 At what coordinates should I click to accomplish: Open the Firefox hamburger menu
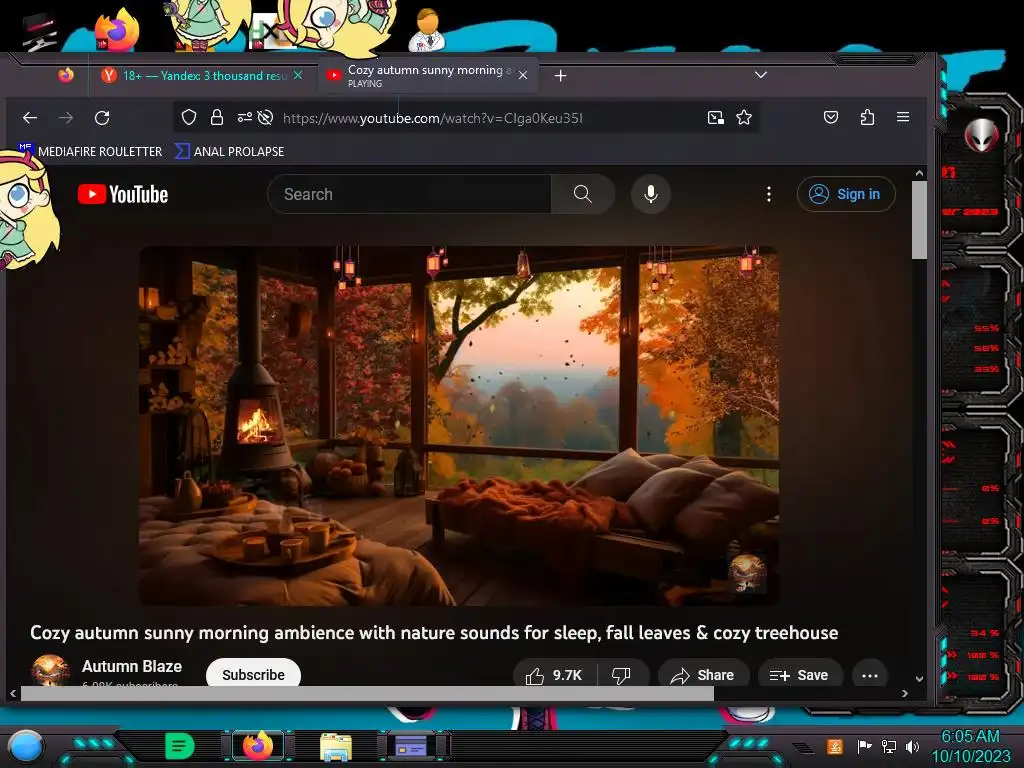point(903,117)
